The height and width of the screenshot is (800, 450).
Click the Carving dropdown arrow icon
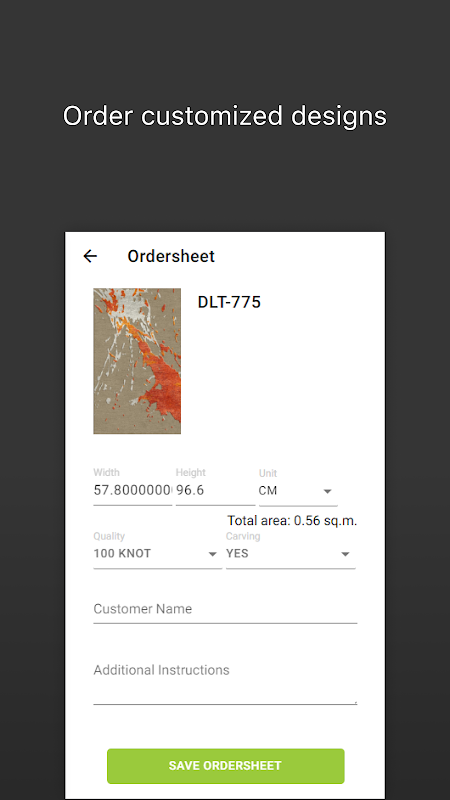coord(345,554)
